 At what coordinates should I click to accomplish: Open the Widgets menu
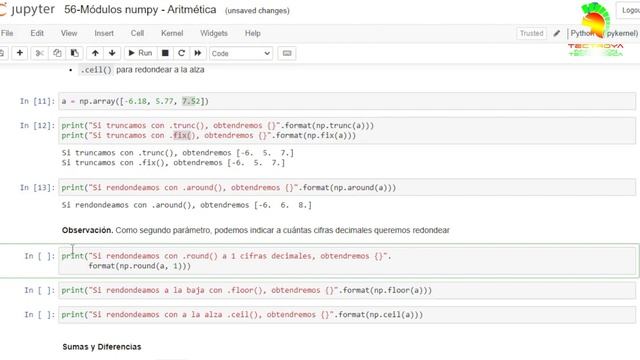(213, 33)
